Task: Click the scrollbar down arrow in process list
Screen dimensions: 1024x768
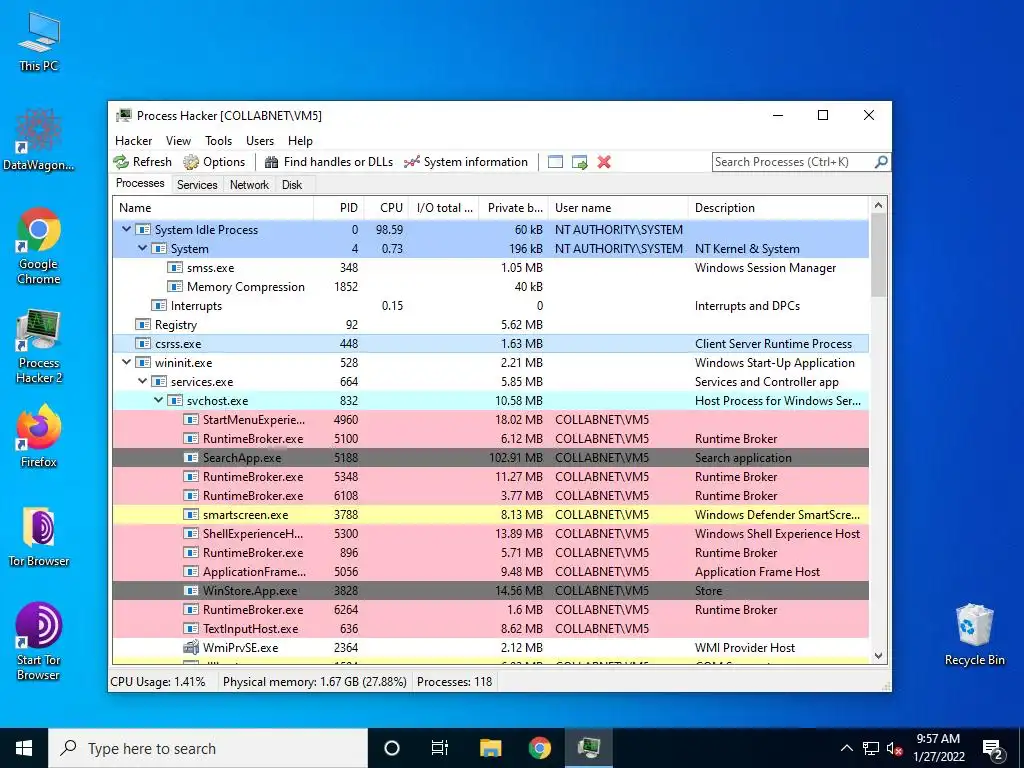Action: pyautogui.click(x=878, y=656)
